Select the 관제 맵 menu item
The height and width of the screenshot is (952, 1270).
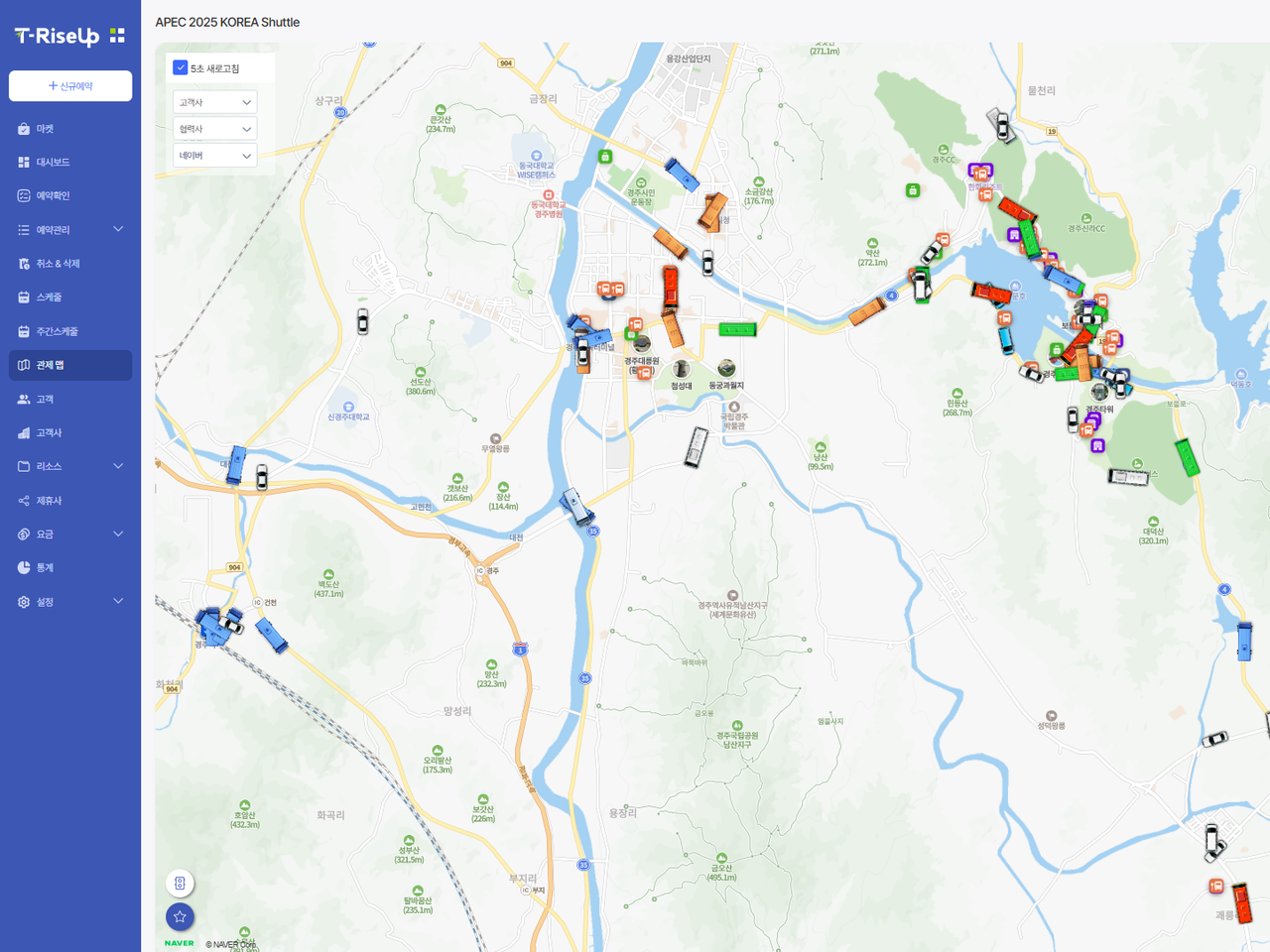[x=70, y=365]
